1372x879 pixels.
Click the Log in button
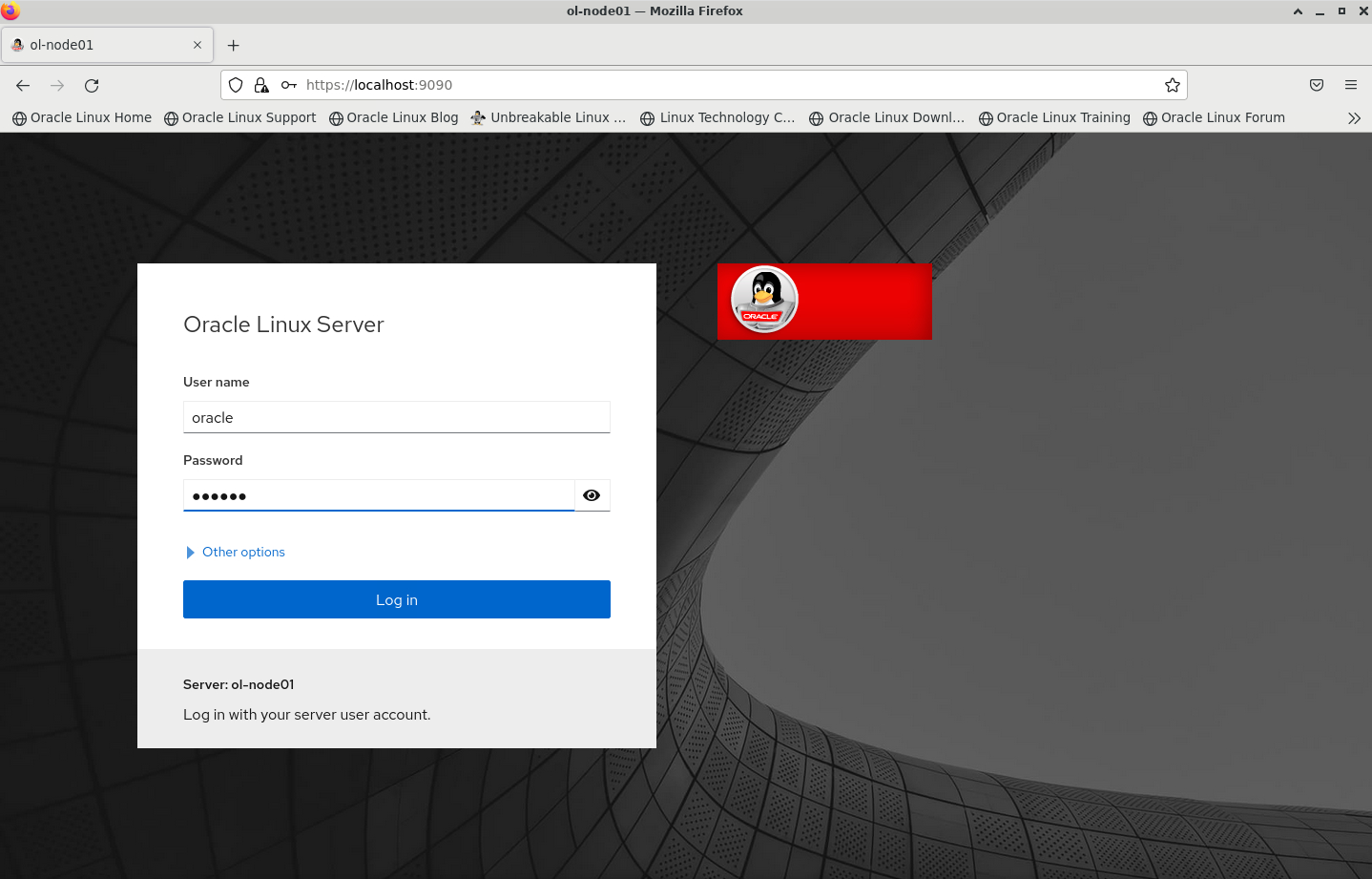pos(397,599)
